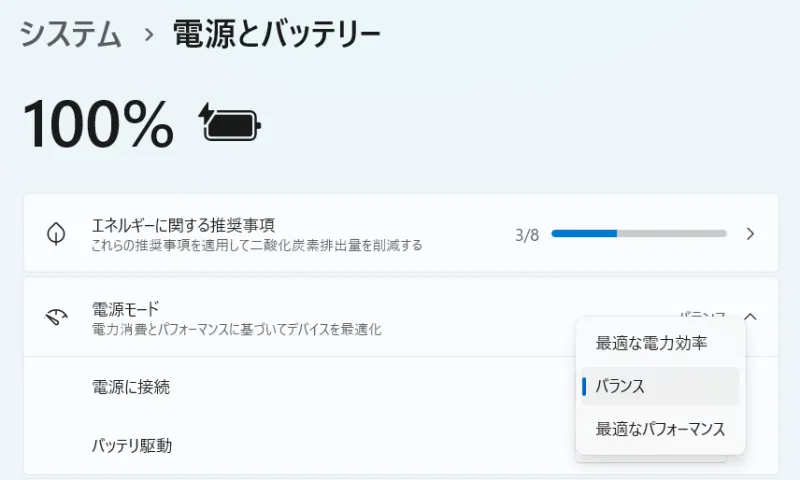The height and width of the screenshot is (480, 800).
Task: Click the power mode gauge icon
Action: pyautogui.click(x=56, y=318)
